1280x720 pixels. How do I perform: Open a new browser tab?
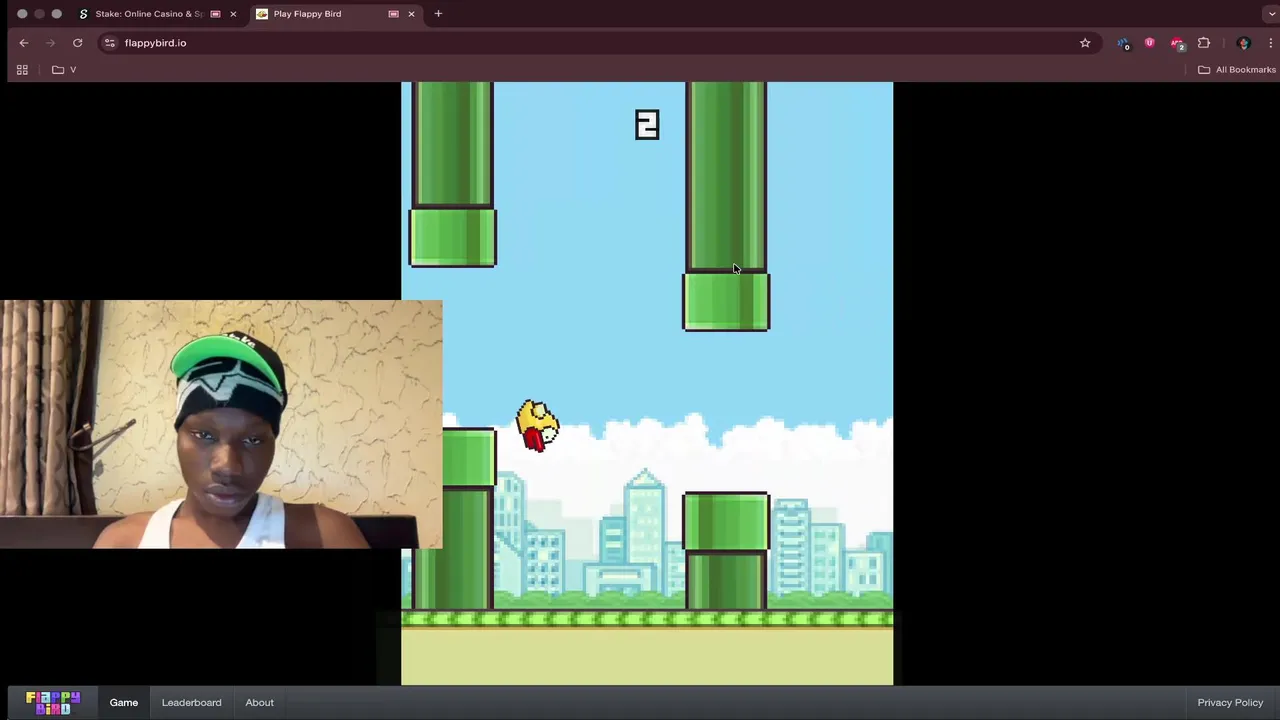[x=438, y=14]
